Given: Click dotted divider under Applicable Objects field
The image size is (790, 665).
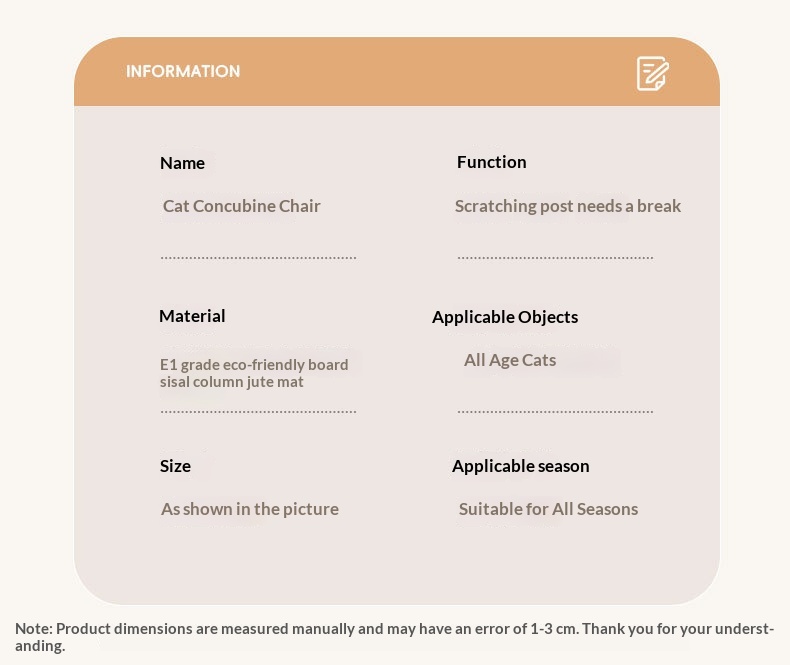Looking at the screenshot, I should tap(555, 412).
